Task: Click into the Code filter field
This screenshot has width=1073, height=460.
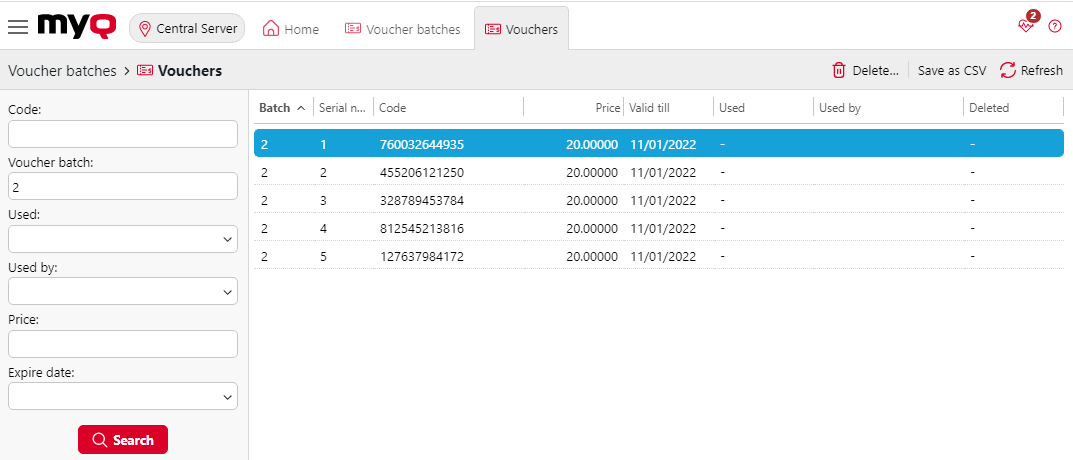Action: [122, 134]
